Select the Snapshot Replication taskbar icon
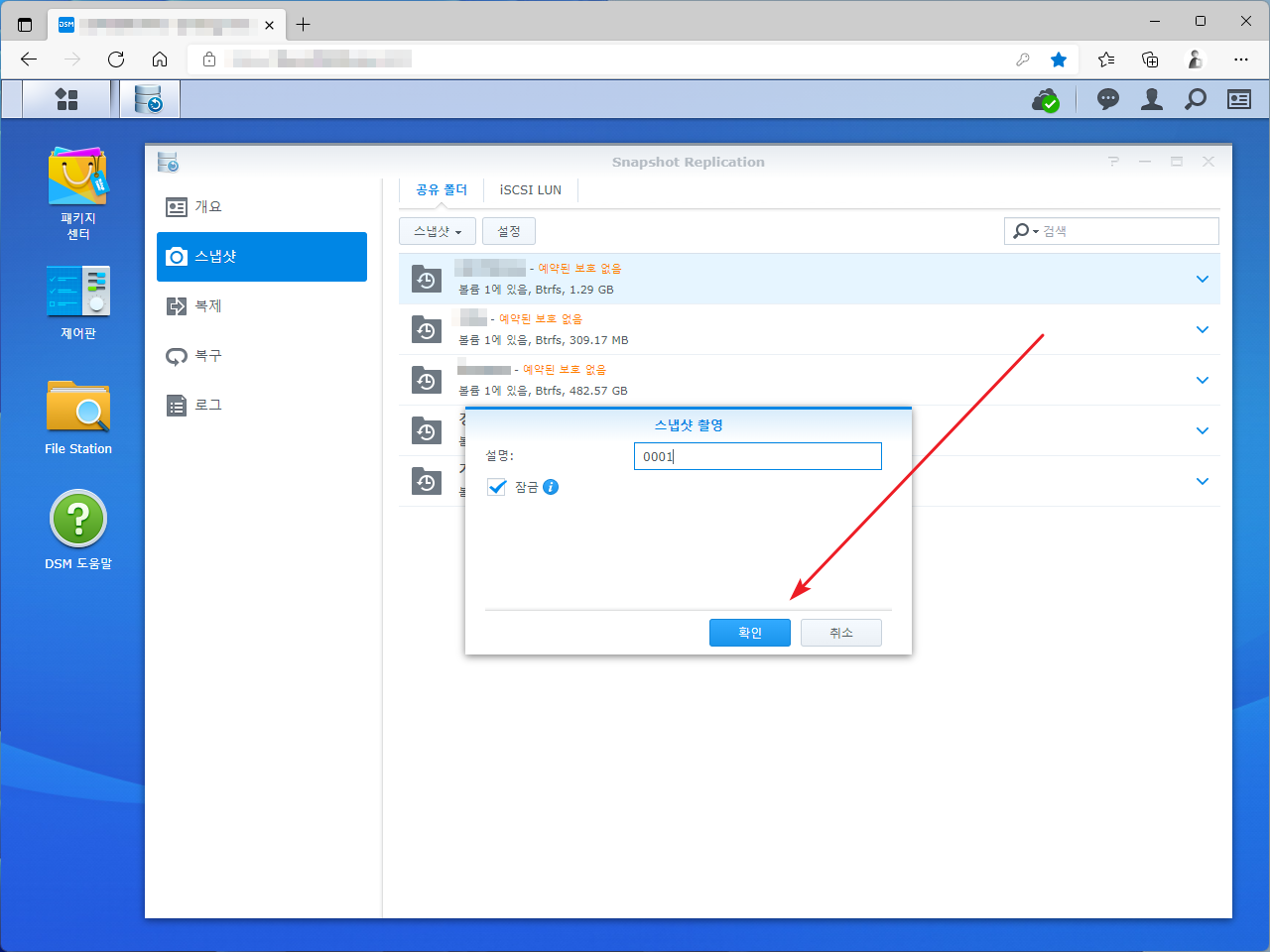The width and height of the screenshot is (1270, 952). coord(149,99)
